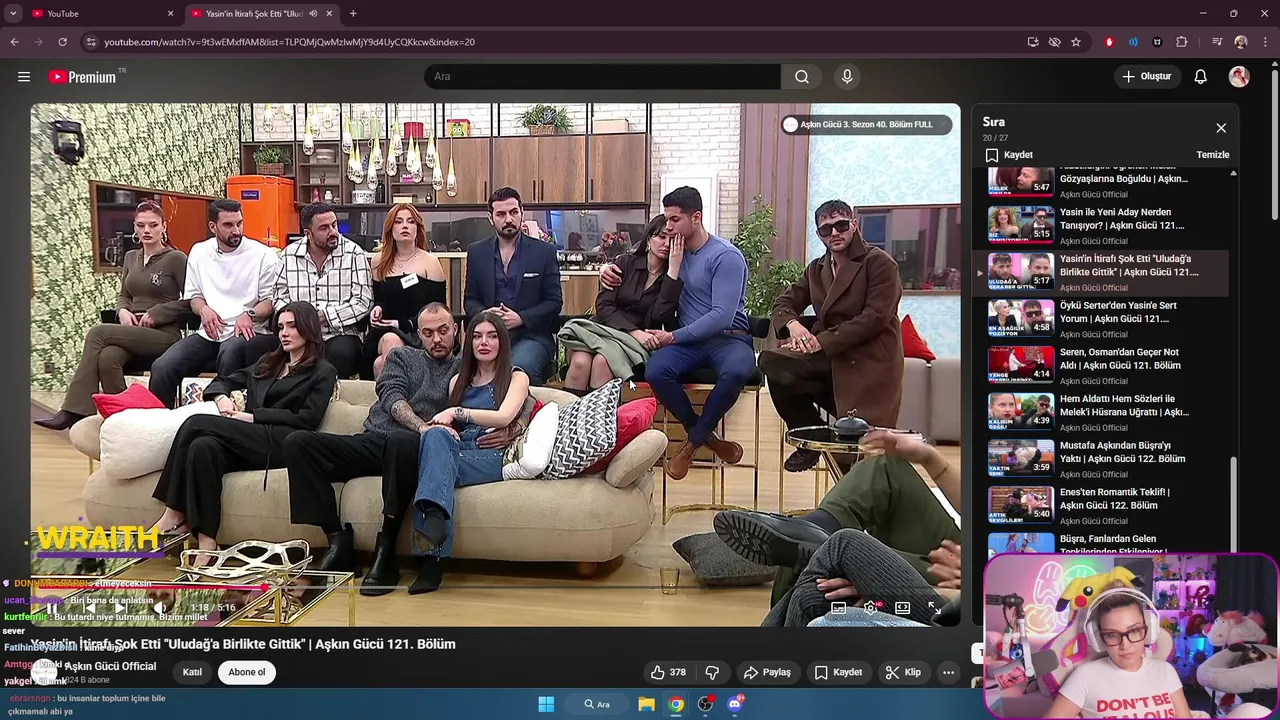Create a clip with Klip button
This screenshot has width=1280, height=720.
[x=903, y=672]
